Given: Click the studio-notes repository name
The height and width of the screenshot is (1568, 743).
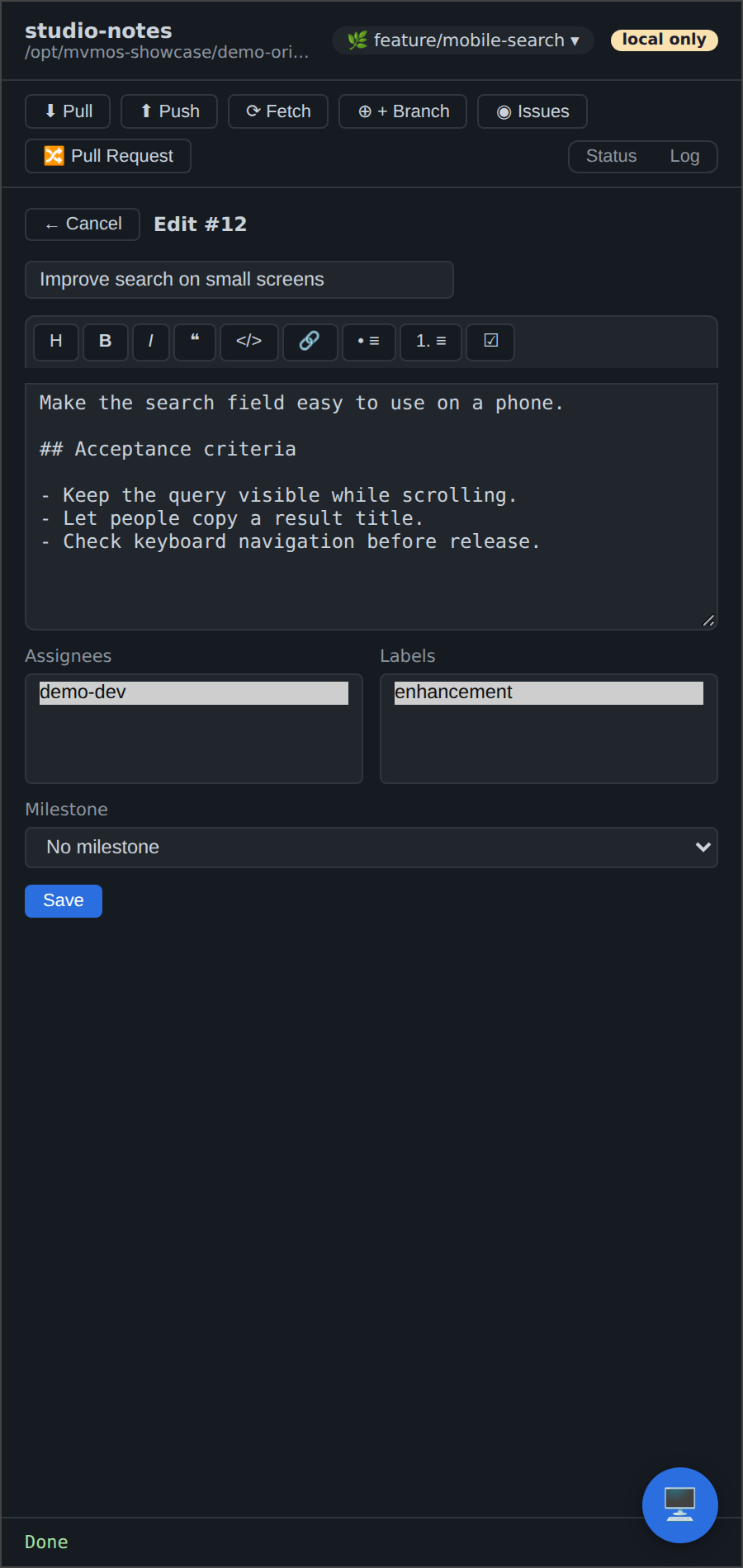Looking at the screenshot, I should point(98,31).
